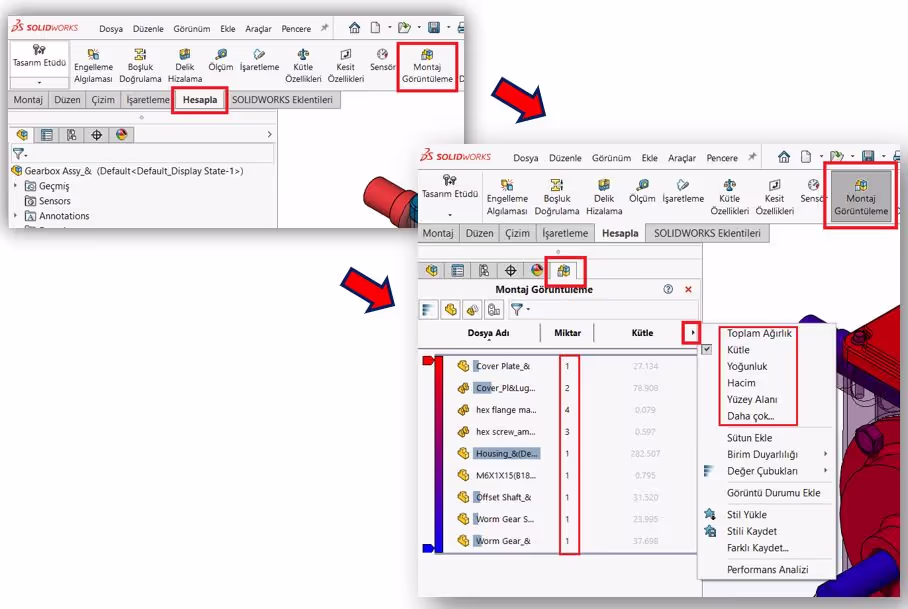Screen dimensions: 908x609
Task: Open Tasarım Etüdü dropdown arrow in upper window
Action: click(x=39, y=82)
